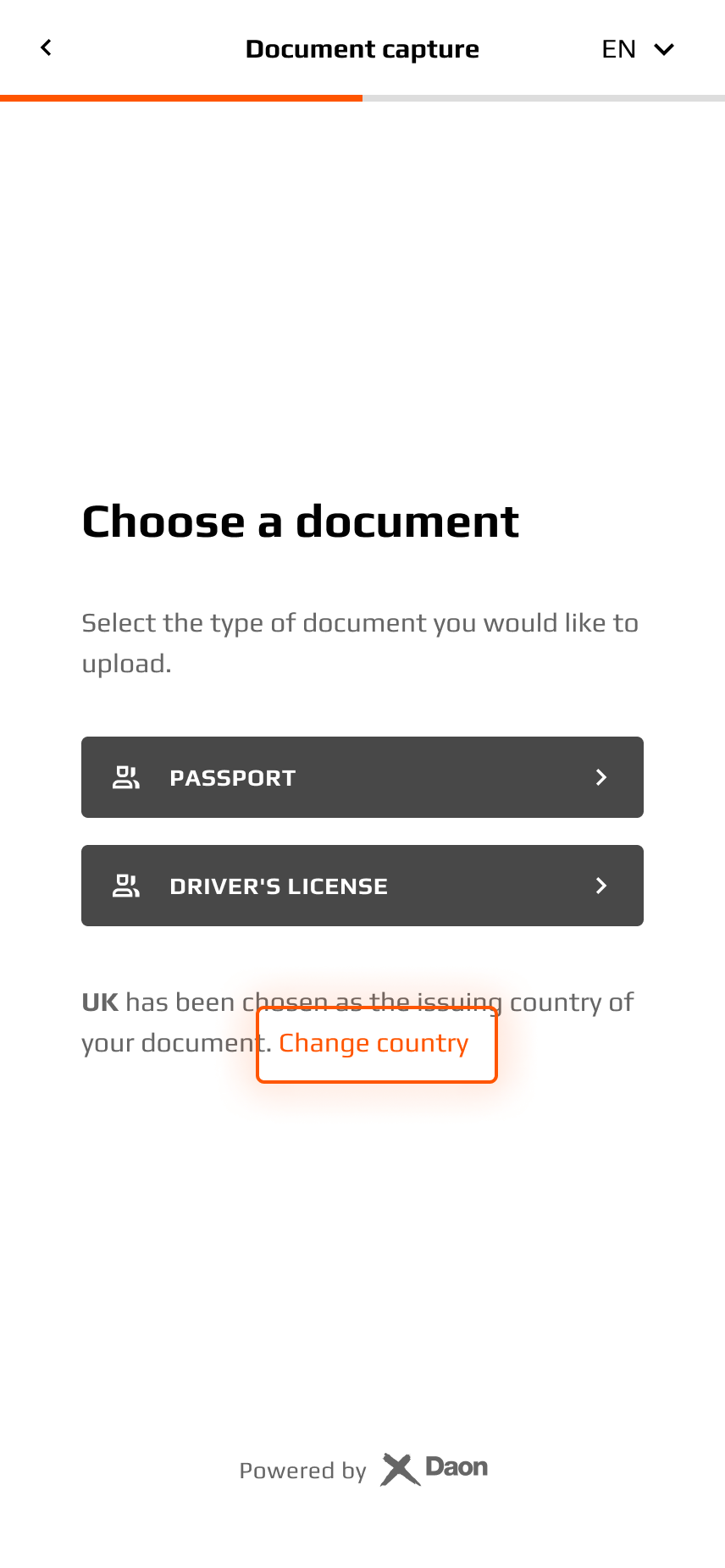This screenshot has height=1568, width=725.
Task: Expand the Passport document option
Action: (362, 776)
